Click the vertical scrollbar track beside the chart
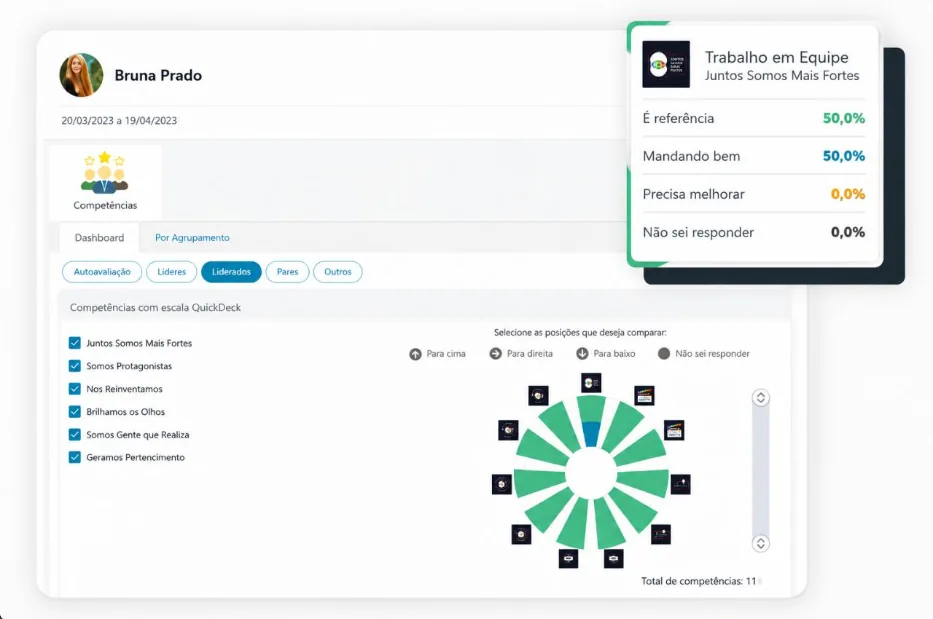The width and height of the screenshot is (933, 619). (x=760, y=470)
